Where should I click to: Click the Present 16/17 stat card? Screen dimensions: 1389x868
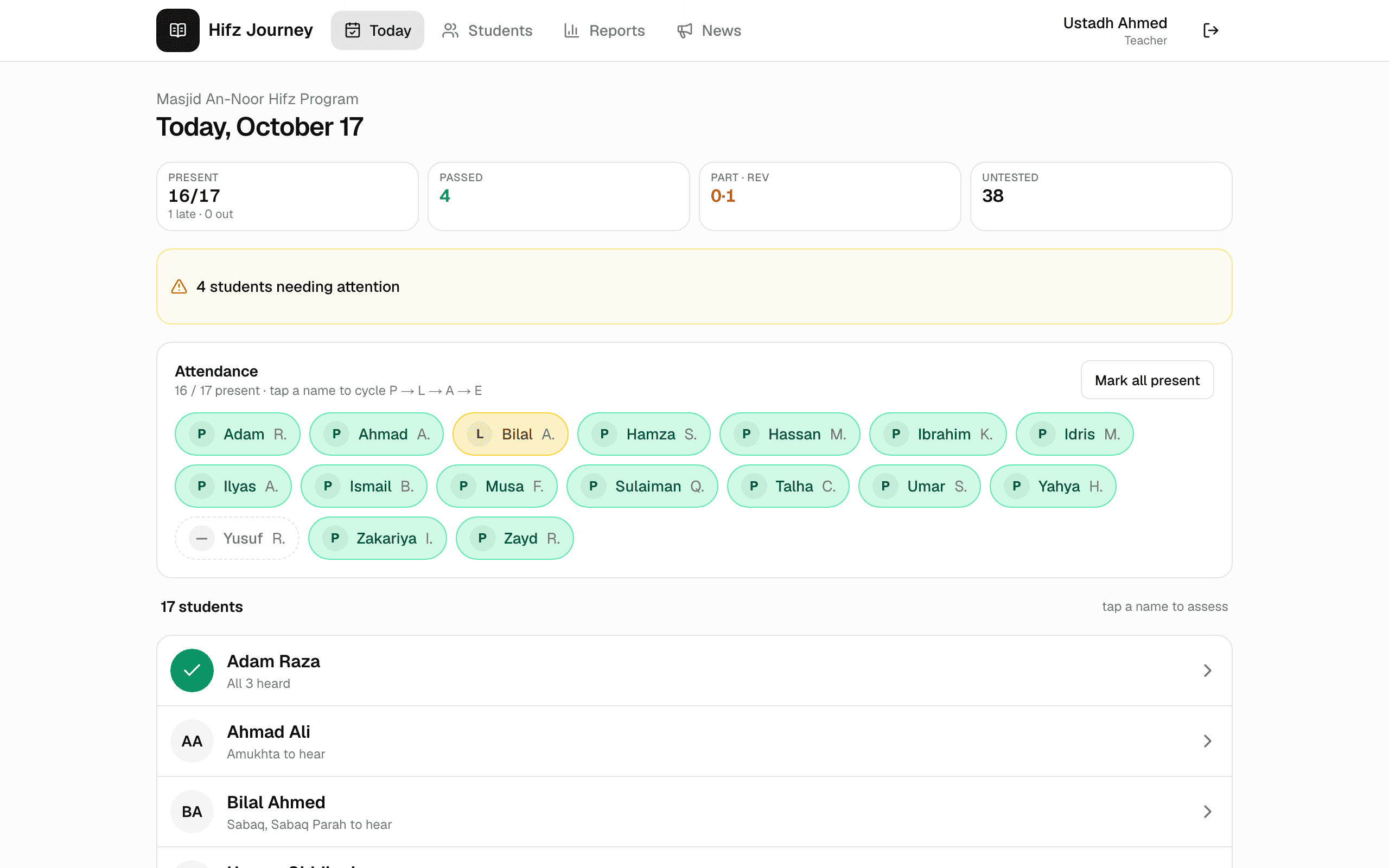(288, 196)
